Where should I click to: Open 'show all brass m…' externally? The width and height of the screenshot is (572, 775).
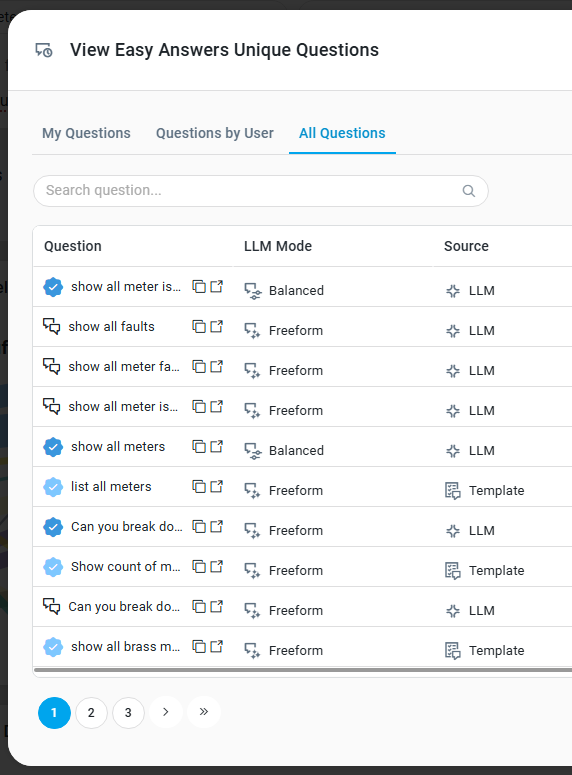coord(217,647)
